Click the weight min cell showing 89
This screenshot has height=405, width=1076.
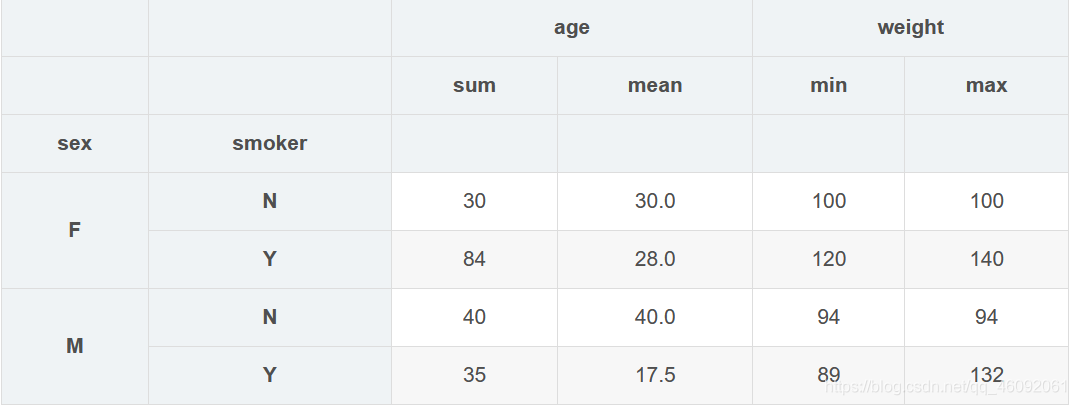[x=828, y=375]
